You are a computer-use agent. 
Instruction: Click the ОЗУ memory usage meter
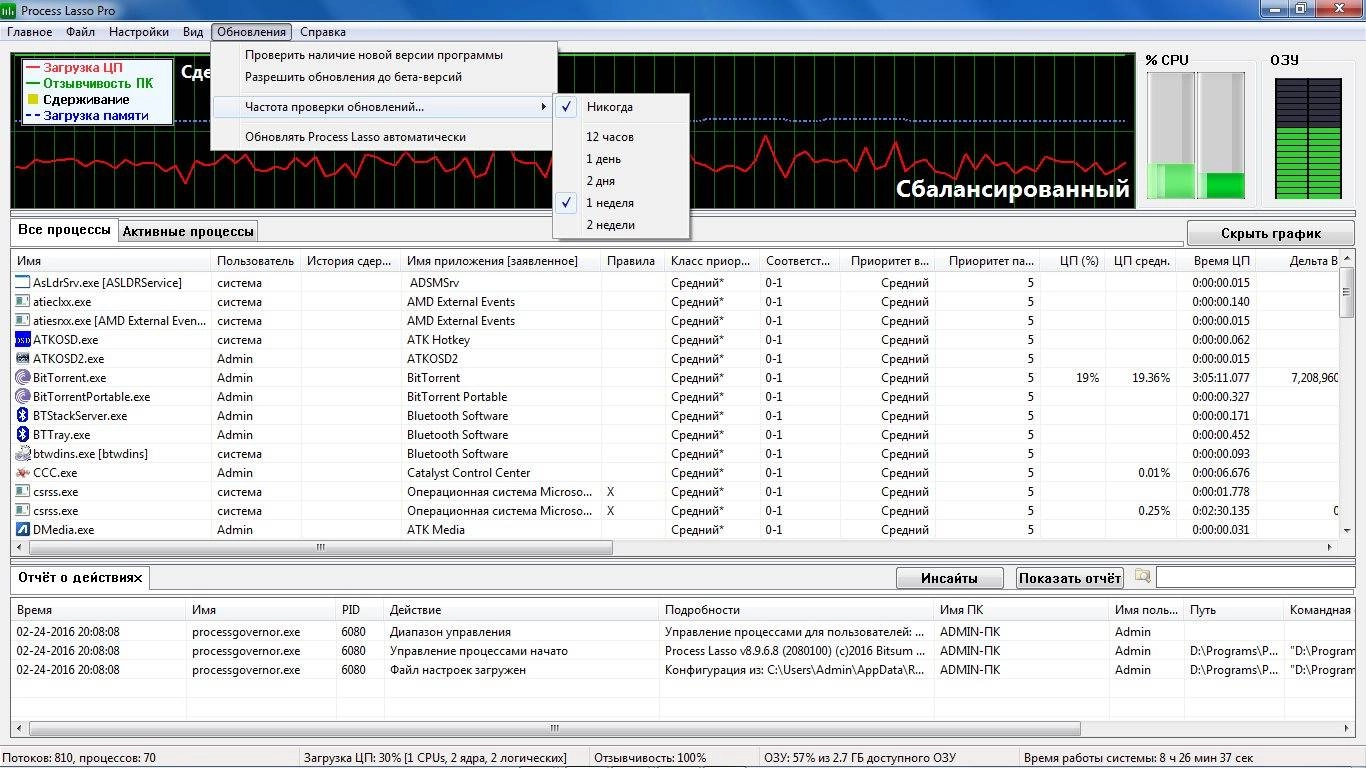tap(1309, 138)
